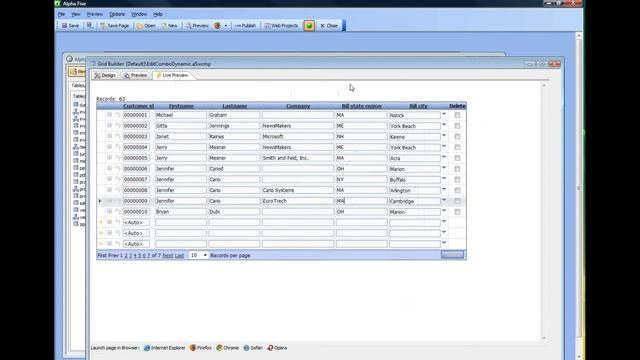Open Web Projects from the toolbar
Image resolution: width=640 pixels, height=360 pixels.
tap(281, 26)
